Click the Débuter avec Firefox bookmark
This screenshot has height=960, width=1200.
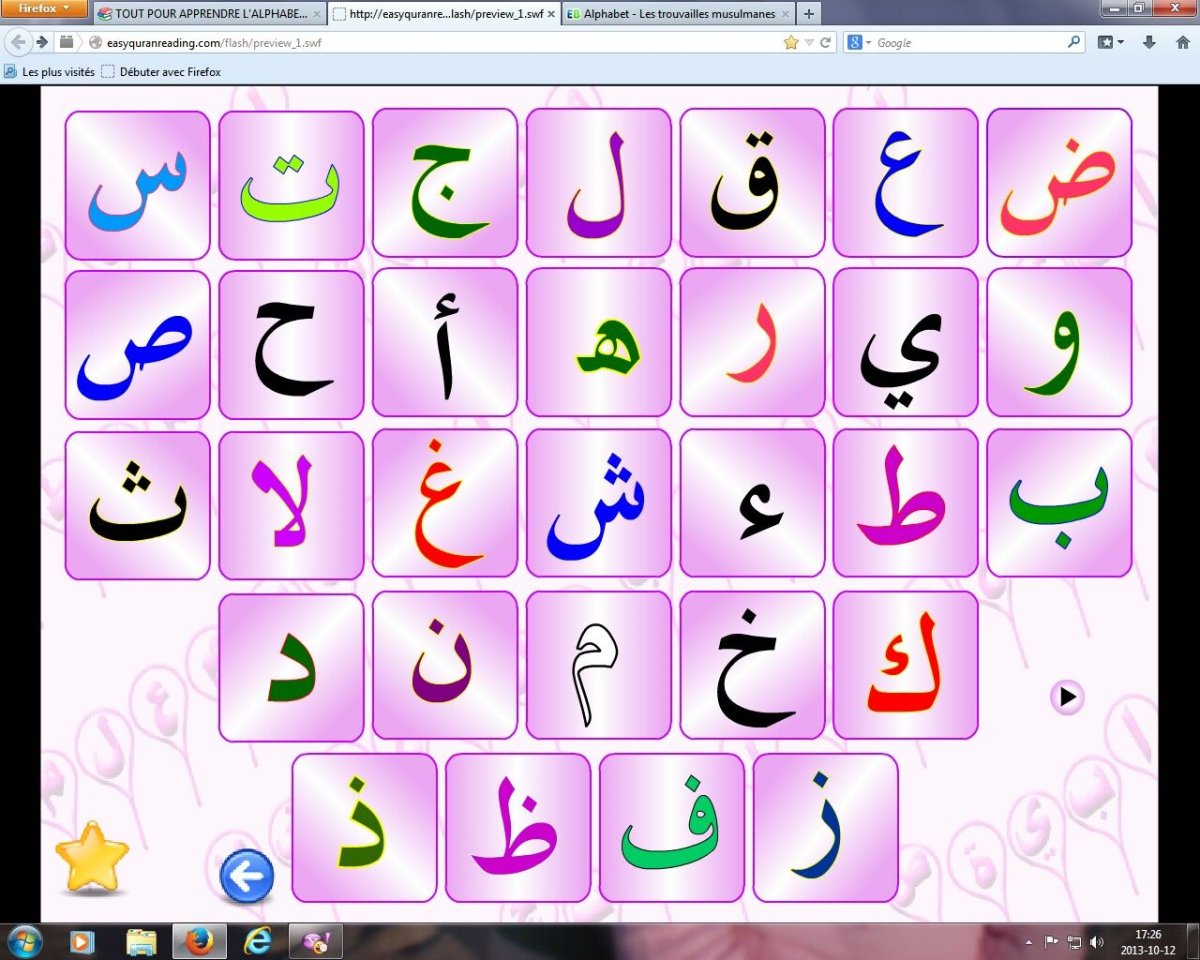coord(161,72)
